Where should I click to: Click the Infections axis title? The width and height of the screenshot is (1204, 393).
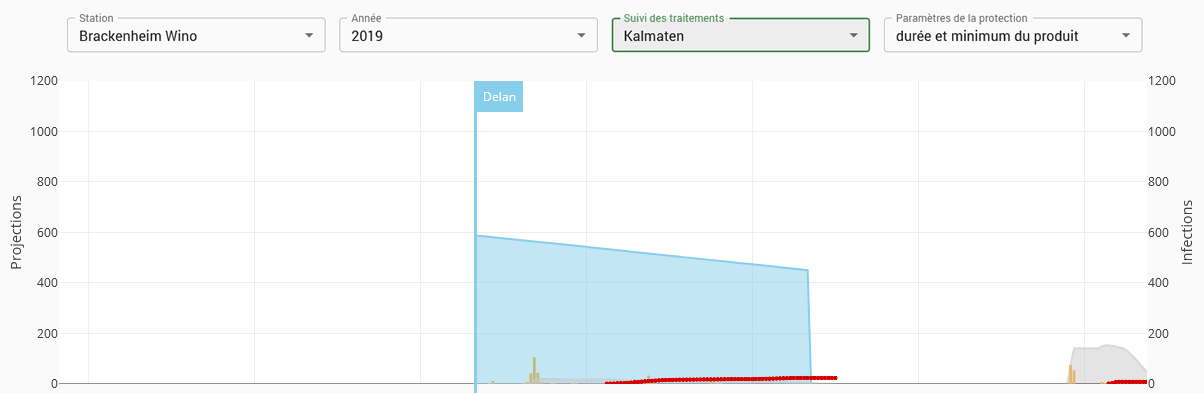click(x=1188, y=232)
